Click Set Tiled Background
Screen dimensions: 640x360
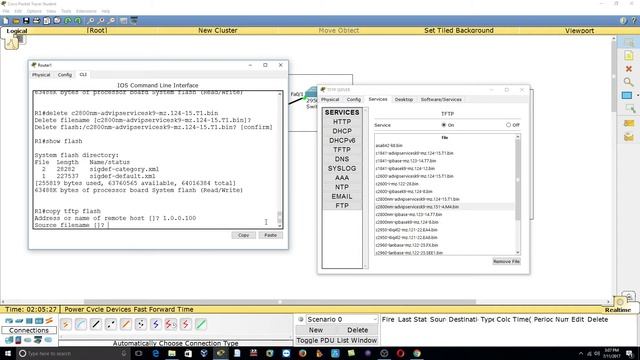(x=459, y=31)
